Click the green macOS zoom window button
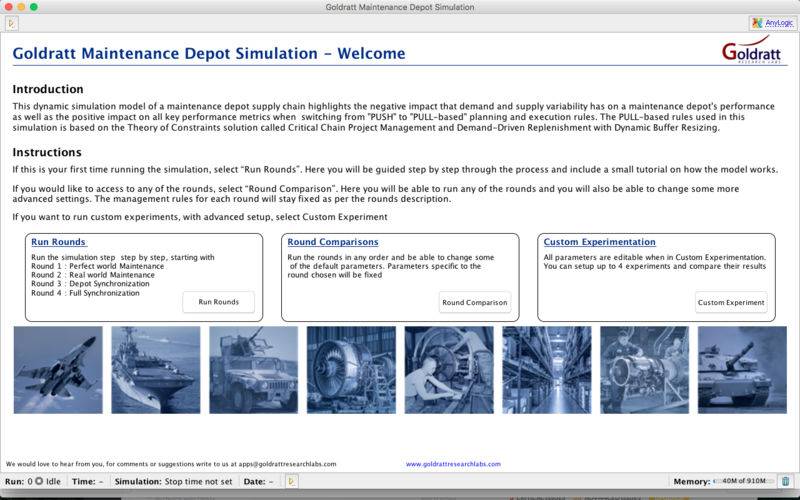The width and height of the screenshot is (800, 500). 34,7
